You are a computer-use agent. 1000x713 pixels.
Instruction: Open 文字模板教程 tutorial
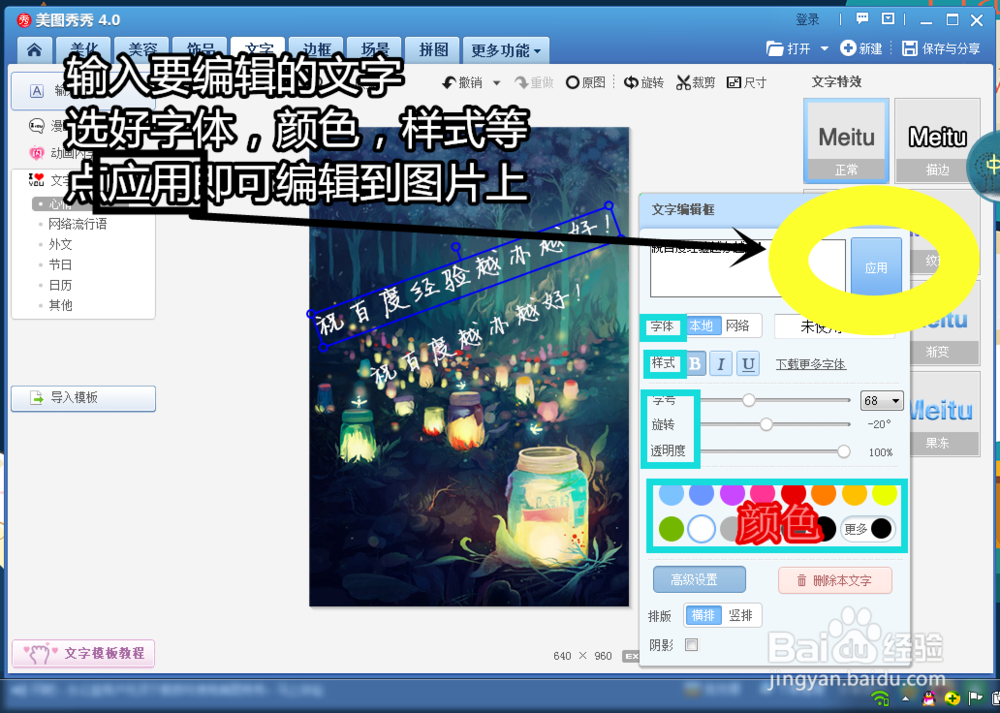[x=83, y=653]
